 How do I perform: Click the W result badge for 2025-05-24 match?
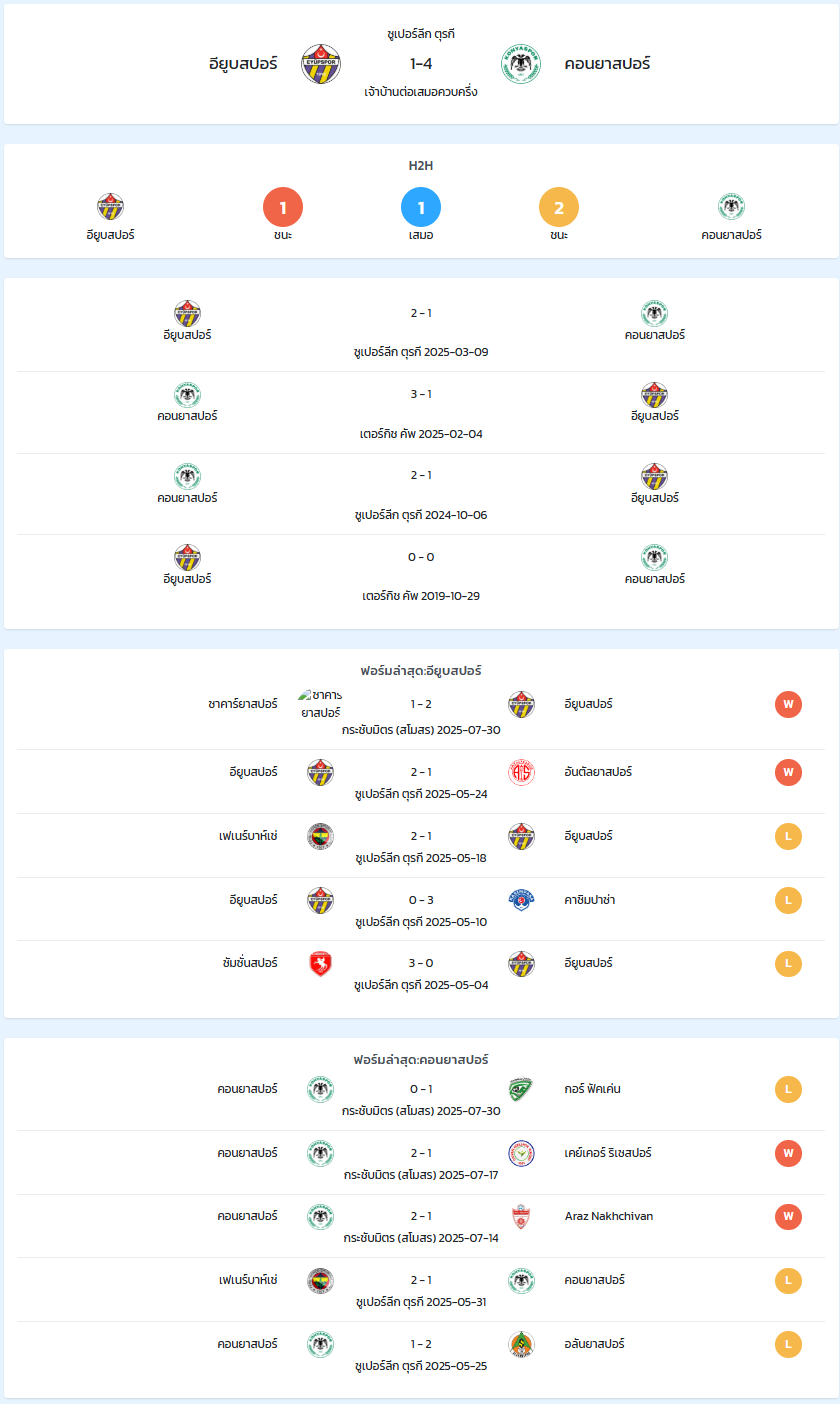[x=788, y=772]
